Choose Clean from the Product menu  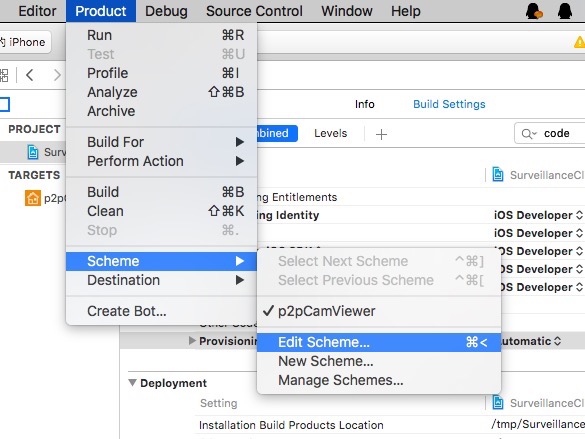(x=162, y=211)
